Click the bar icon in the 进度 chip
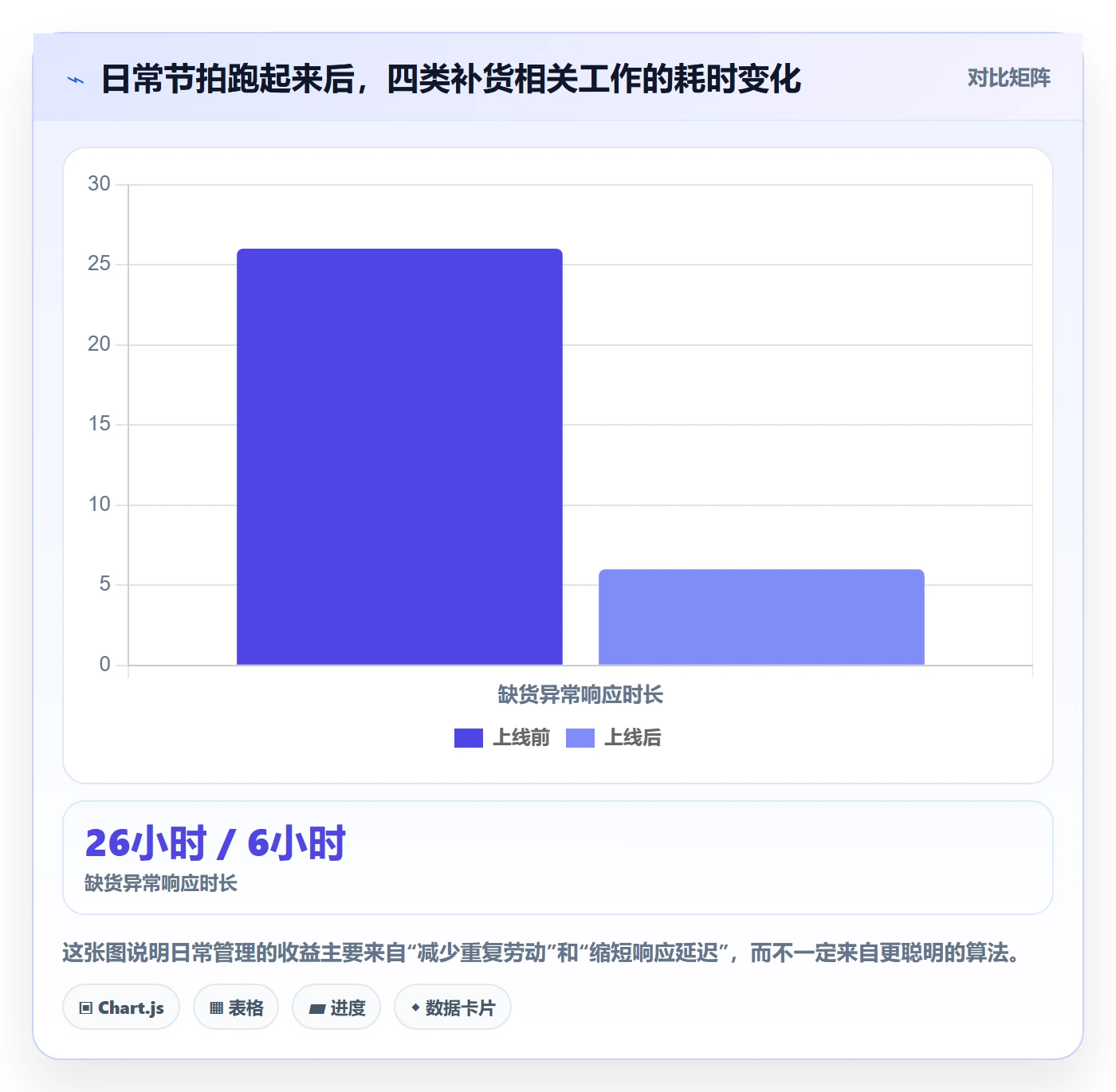1116x1092 pixels. tap(317, 1009)
